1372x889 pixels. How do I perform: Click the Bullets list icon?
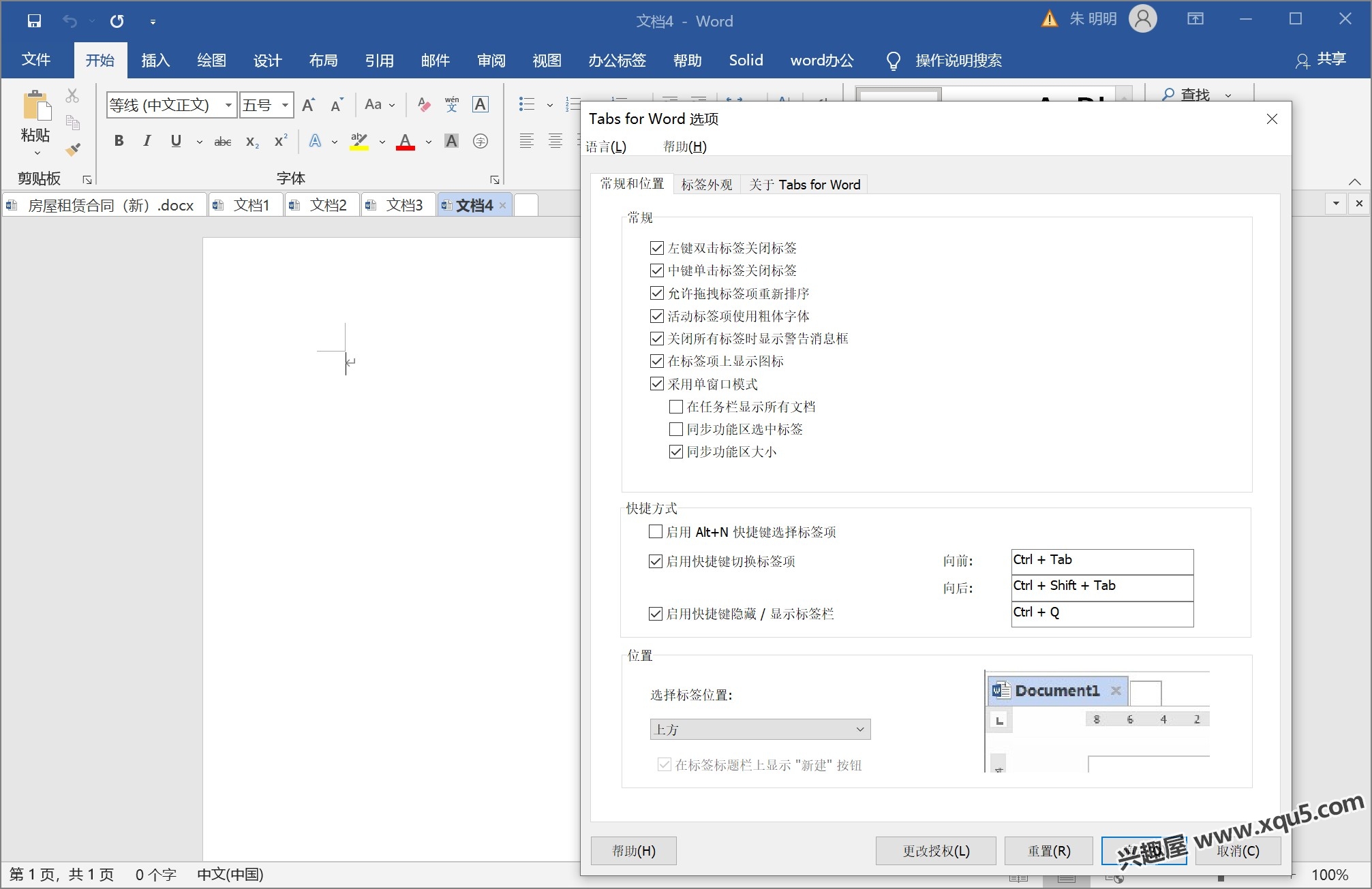pyautogui.click(x=526, y=104)
